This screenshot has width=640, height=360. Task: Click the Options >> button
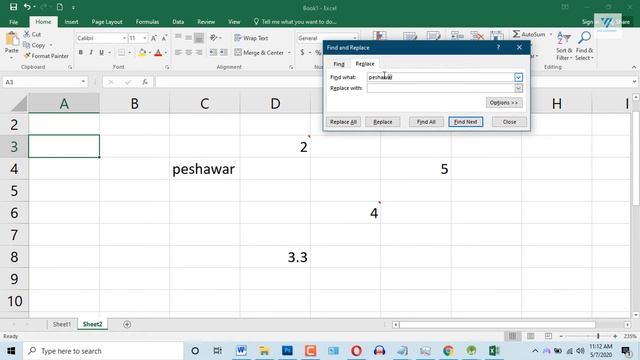pos(504,102)
